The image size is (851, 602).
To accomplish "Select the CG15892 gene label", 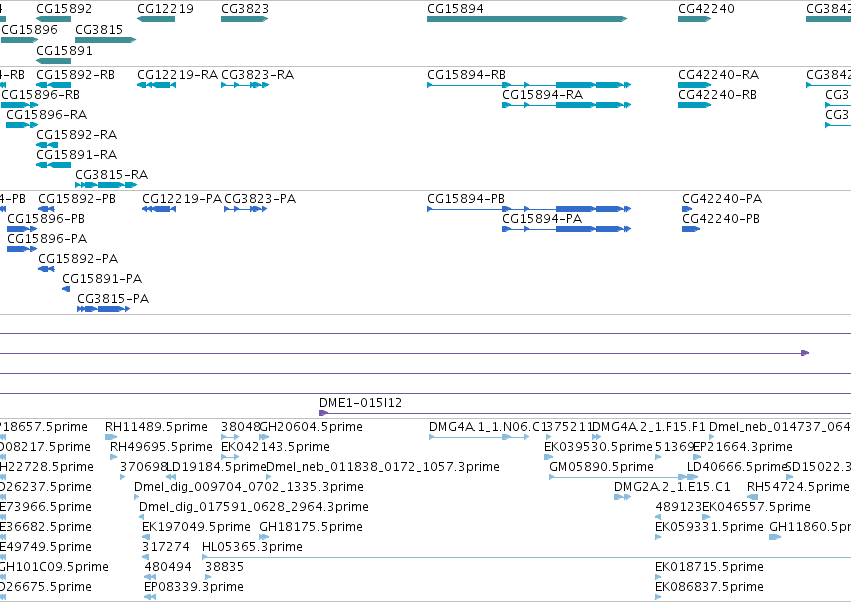I will coord(64,9).
